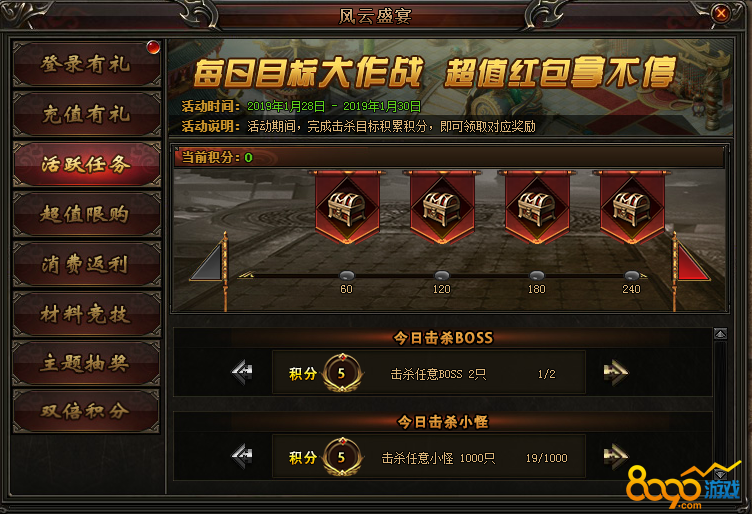Click the 积分 5 medal in BOSS task row
Image resolution: width=752 pixels, height=514 pixels.
pos(342,373)
